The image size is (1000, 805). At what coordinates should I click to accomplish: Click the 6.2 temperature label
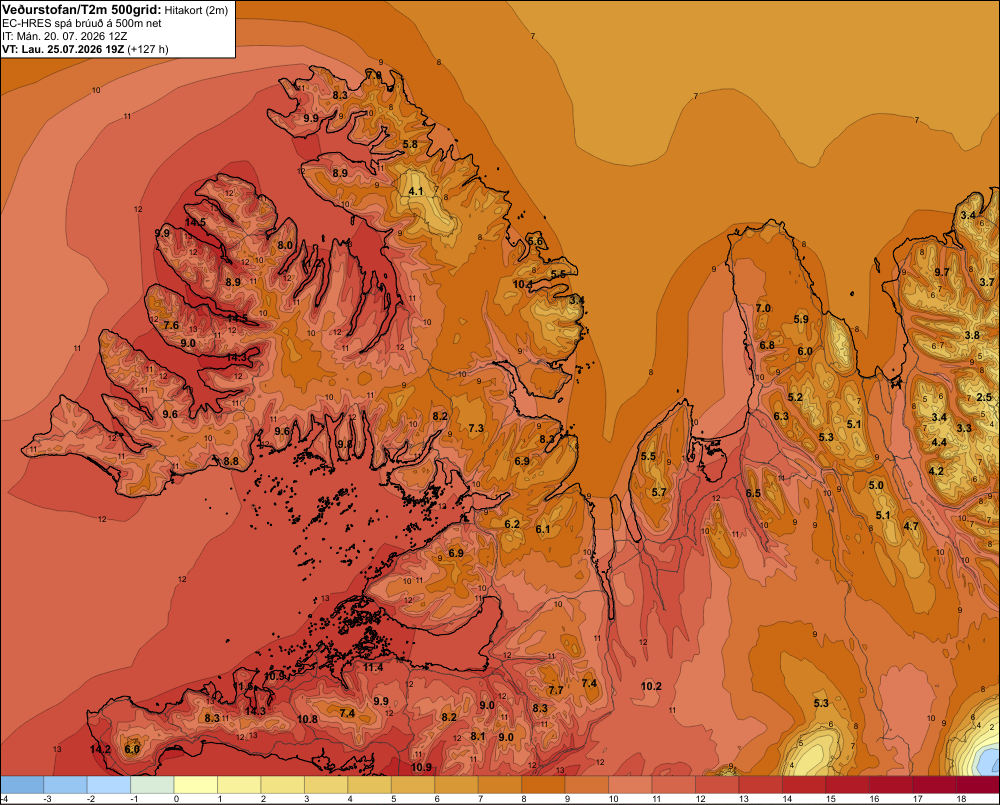click(x=512, y=524)
